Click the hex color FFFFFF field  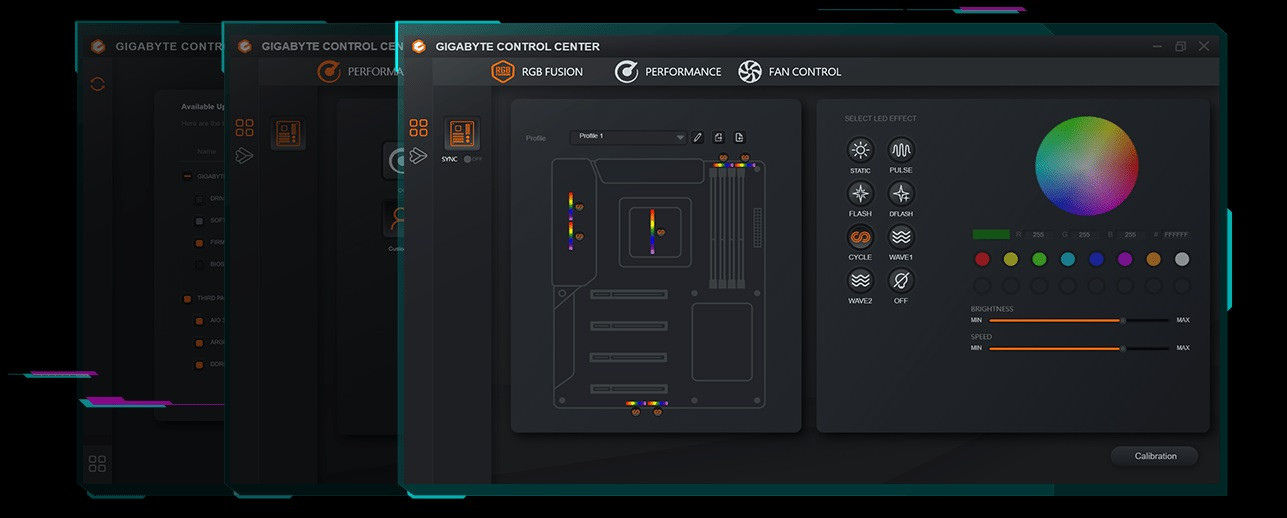click(x=1176, y=235)
